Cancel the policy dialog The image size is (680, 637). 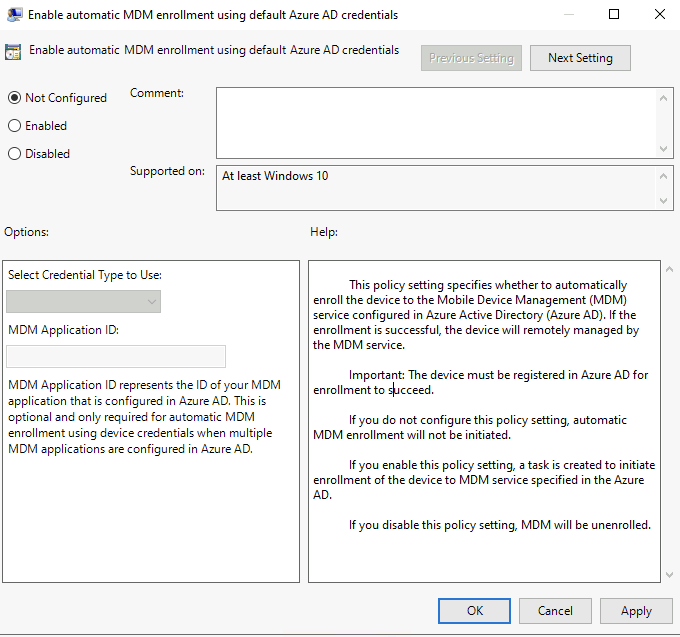point(555,611)
